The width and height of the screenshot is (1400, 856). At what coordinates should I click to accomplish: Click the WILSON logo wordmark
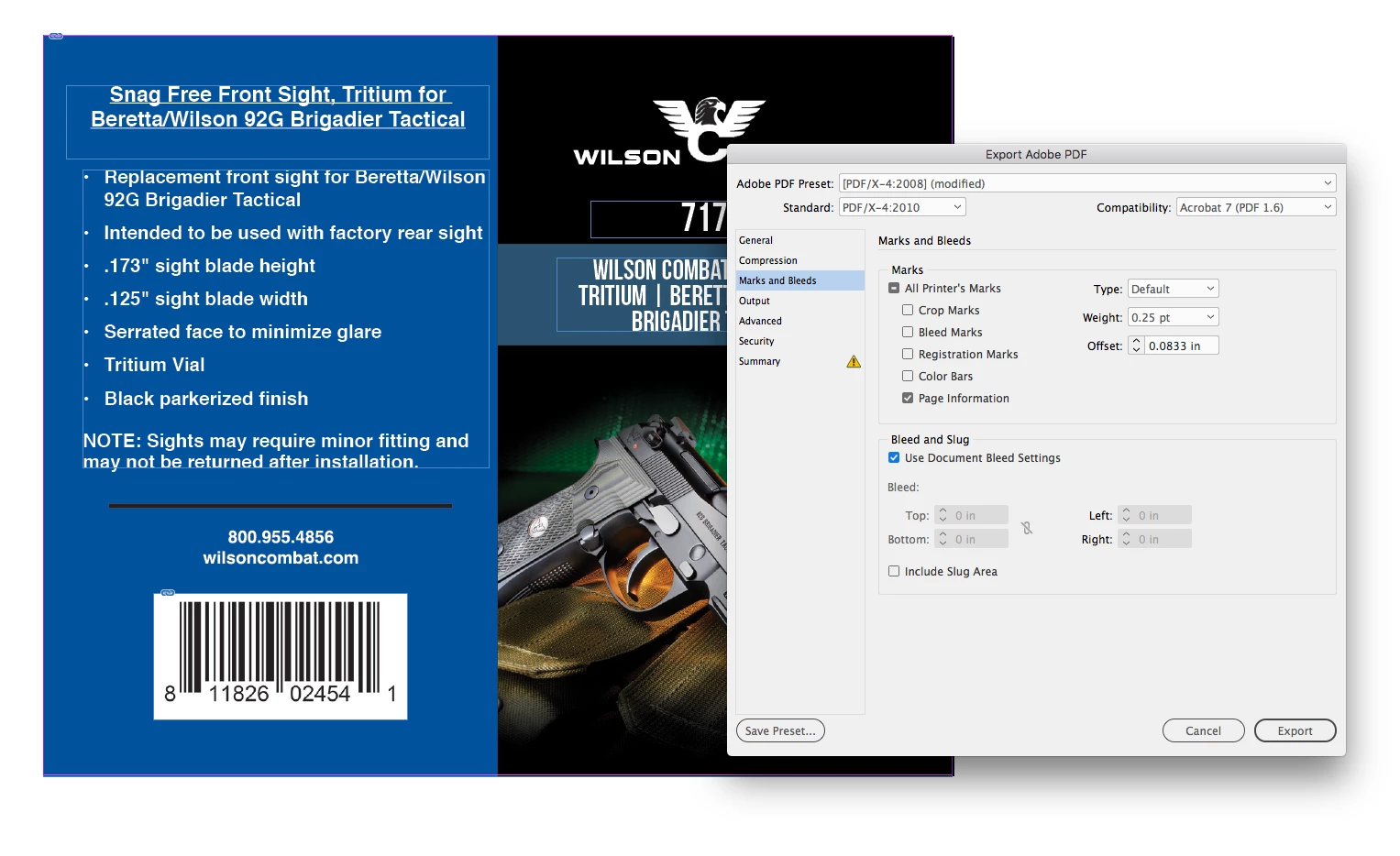pos(627,157)
